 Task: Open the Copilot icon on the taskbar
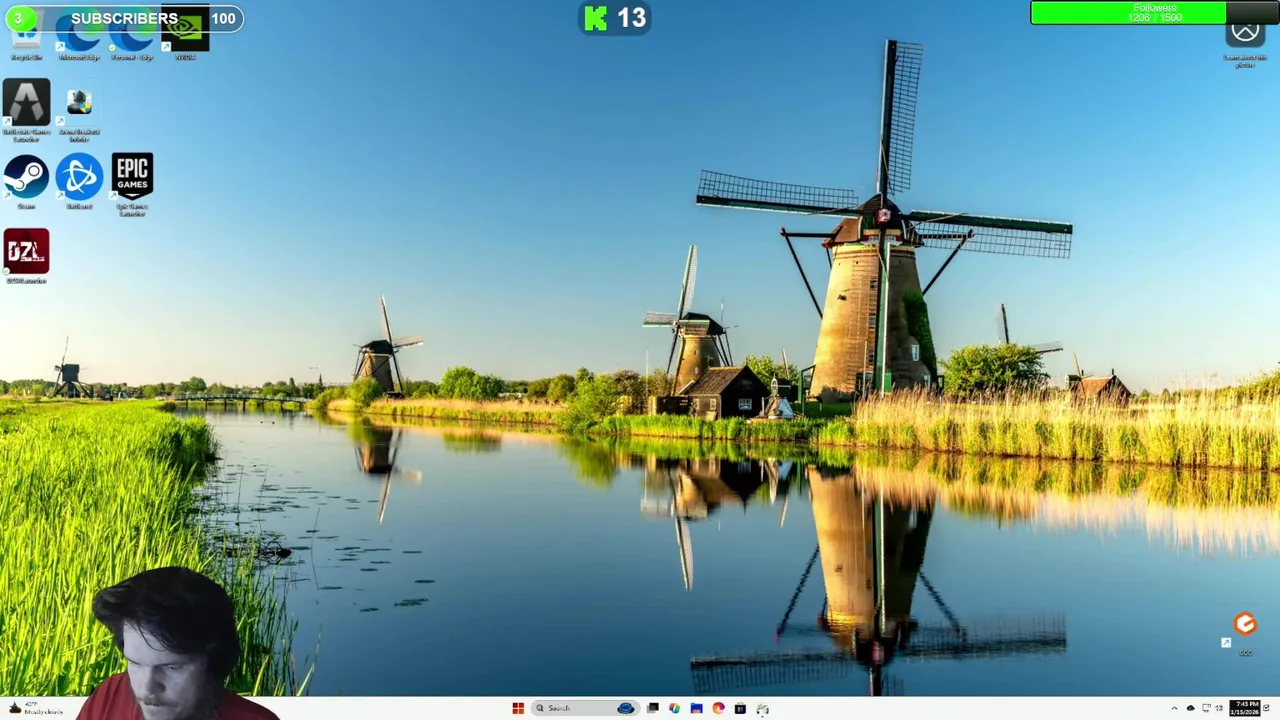point(674,708)
